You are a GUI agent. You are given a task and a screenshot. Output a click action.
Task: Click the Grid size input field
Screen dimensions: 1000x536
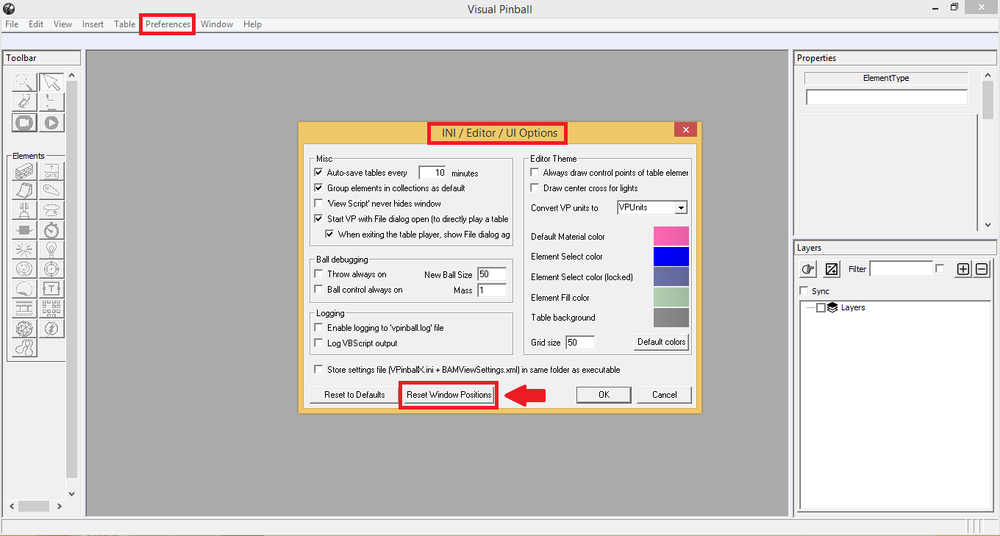[x=580, y=343]
